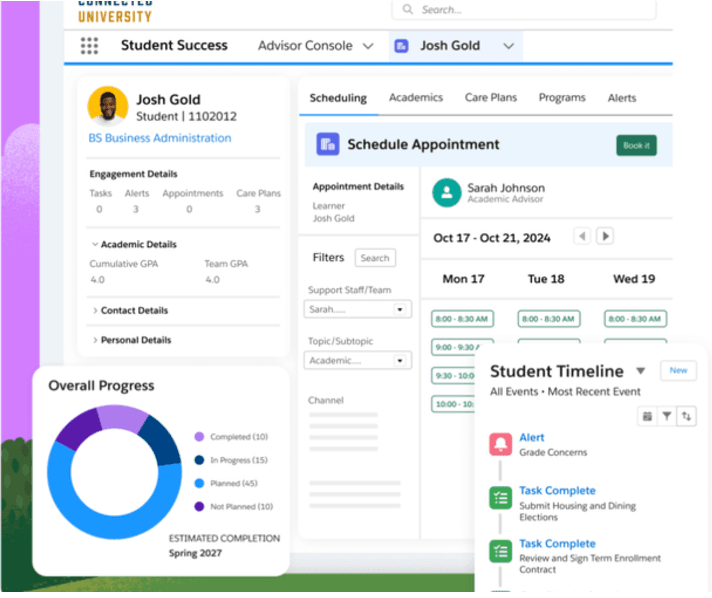Switch to the Programs tab
The image size is (712, 598).
tap(562, 98)
